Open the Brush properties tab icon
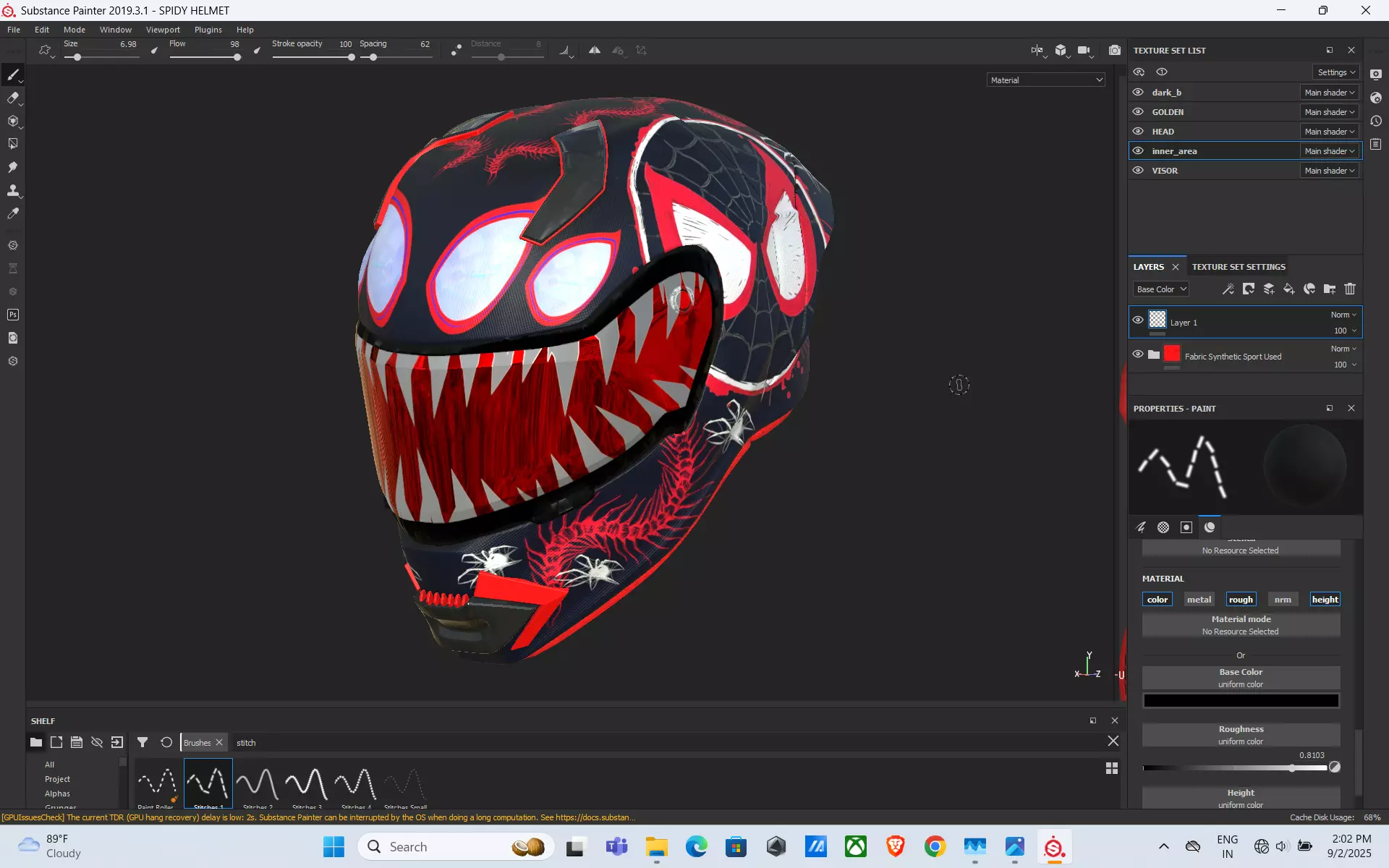The height and width of the screenshot is (868, 1389). pyautogui.click(x=1141, y=527)
